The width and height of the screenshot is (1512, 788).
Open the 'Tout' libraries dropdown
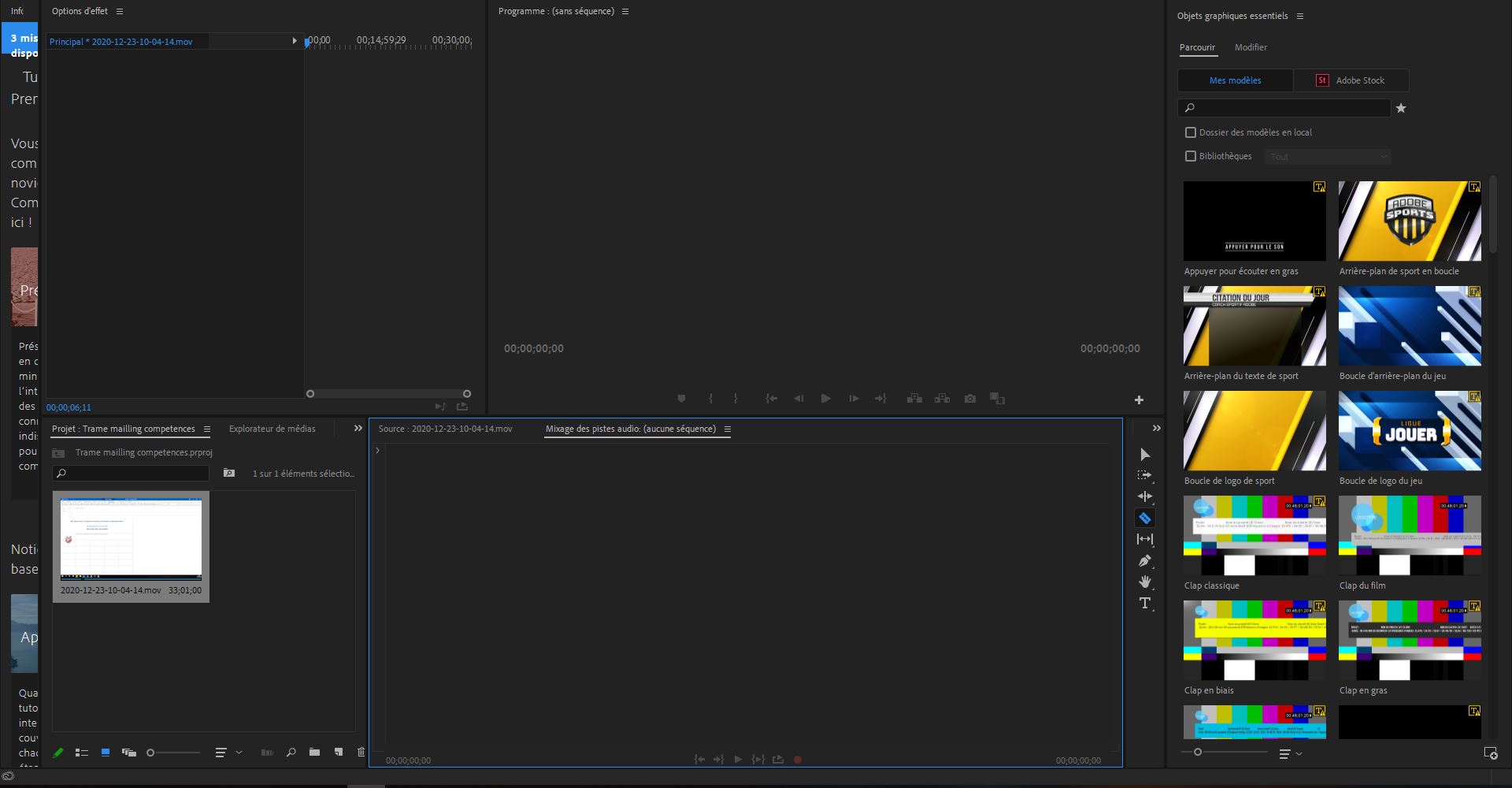tap(1328, 157)
